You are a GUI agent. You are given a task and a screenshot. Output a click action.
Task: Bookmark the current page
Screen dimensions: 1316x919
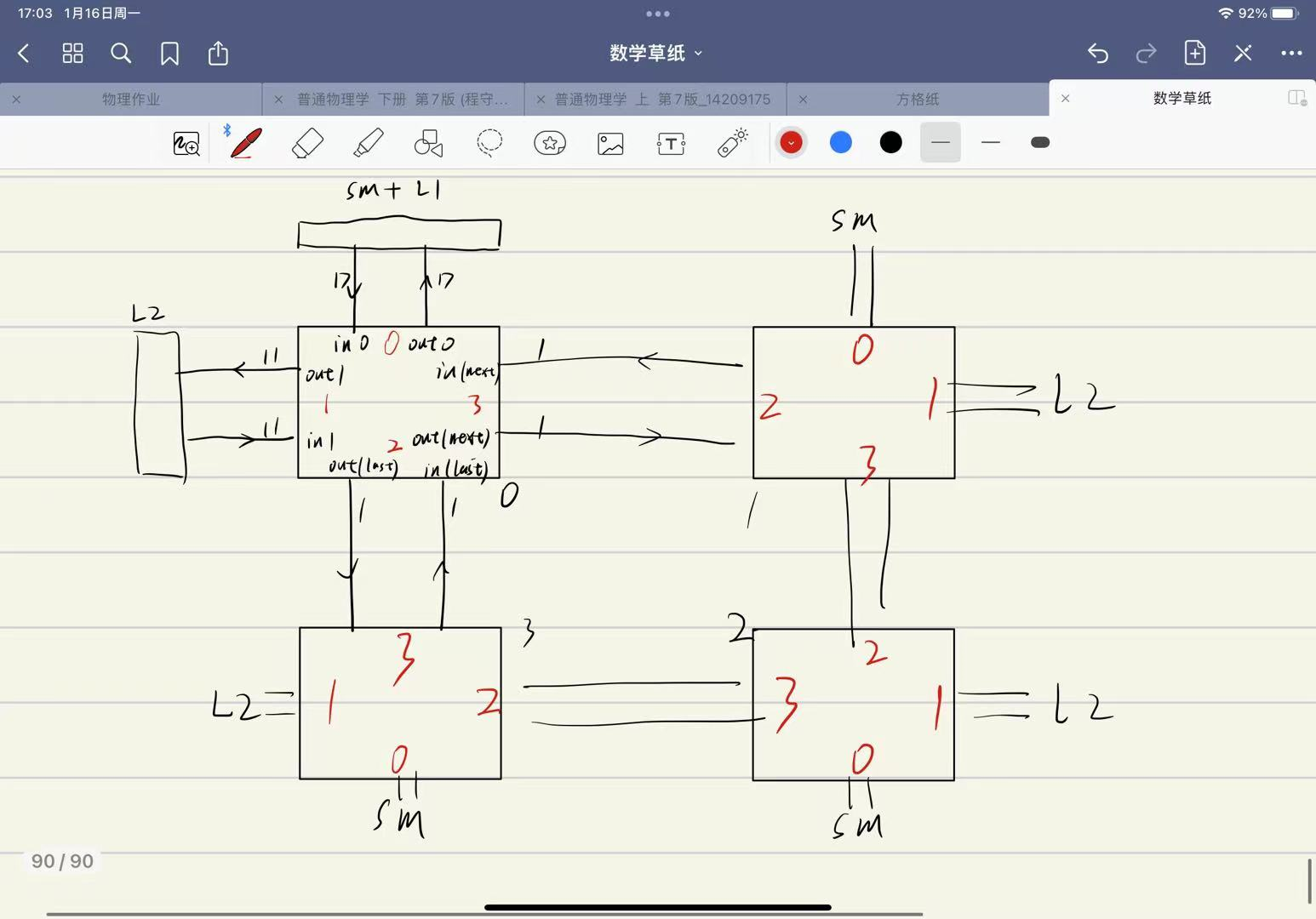(x=169, y=54)
